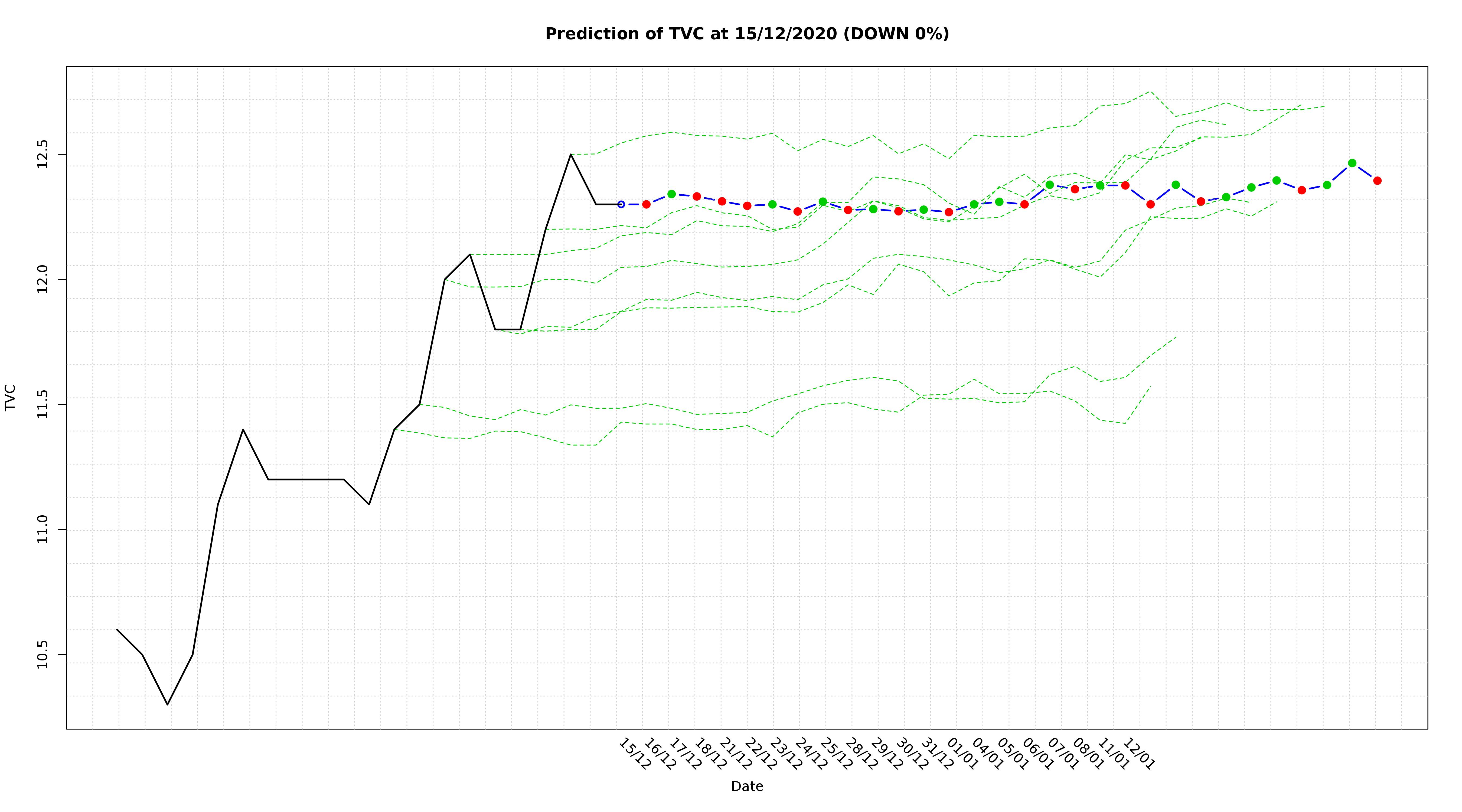Click the 12.5 y-axis tick label
Image resolution: width=1462 pixels, height=812 pixels.
(43, 154)
